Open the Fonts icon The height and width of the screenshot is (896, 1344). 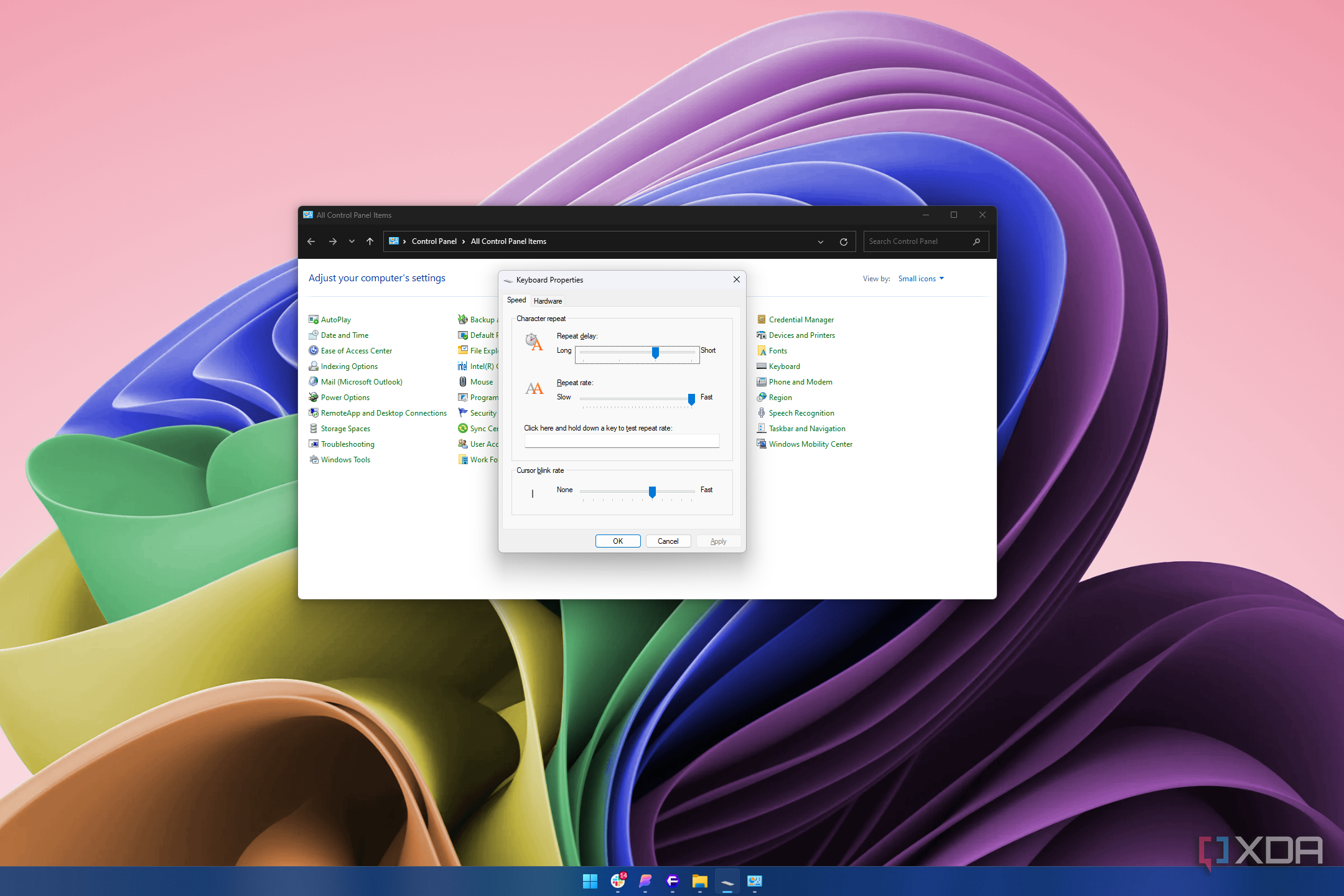point(762,350)
